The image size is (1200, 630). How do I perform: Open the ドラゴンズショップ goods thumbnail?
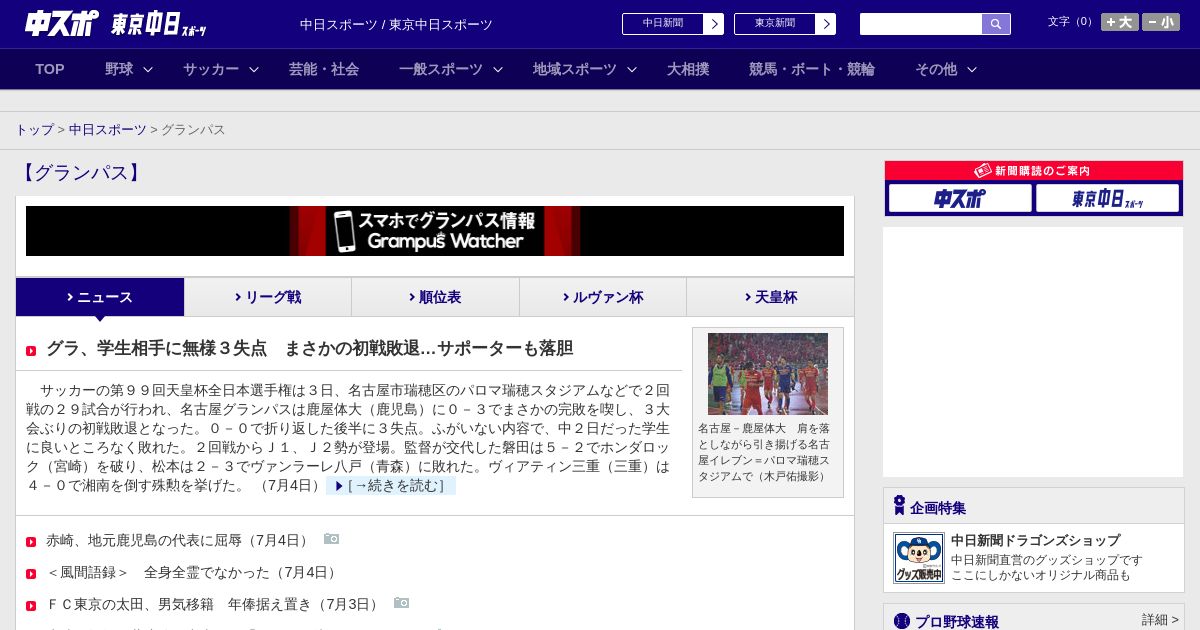point(919,558)
